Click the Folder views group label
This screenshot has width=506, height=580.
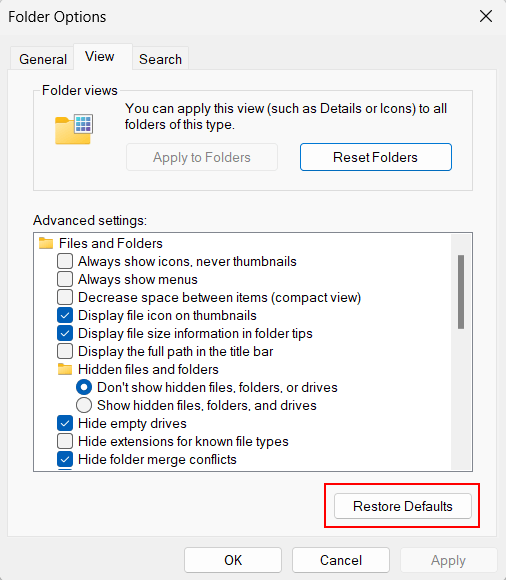click(x=80, y=90)
